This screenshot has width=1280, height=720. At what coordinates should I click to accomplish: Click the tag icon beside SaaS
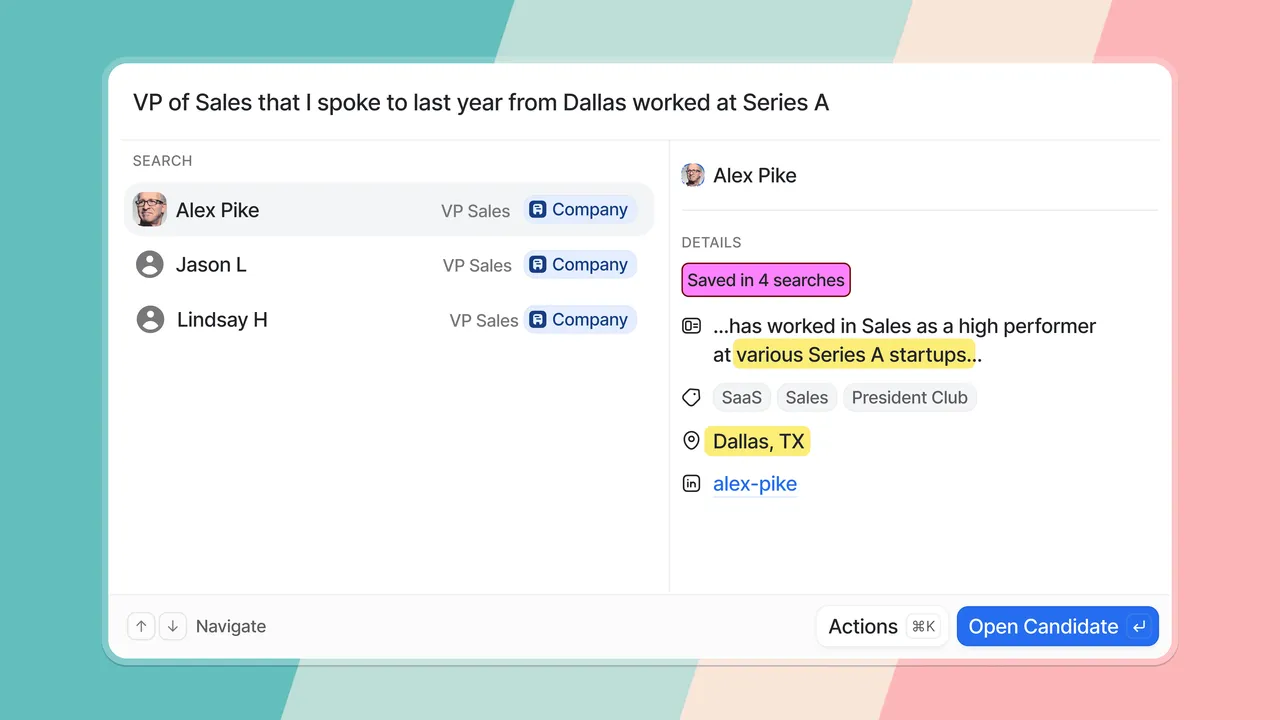coord(691,397)
